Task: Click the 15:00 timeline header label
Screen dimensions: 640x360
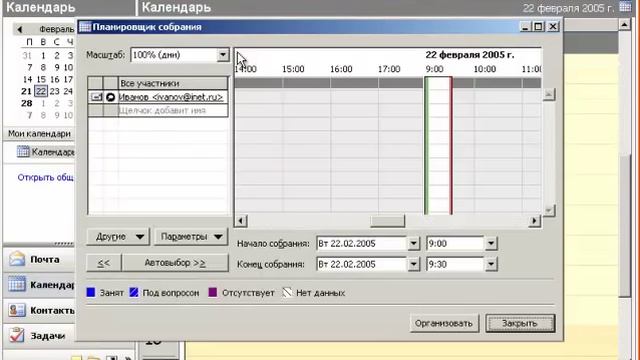Action: pos(293,69)
